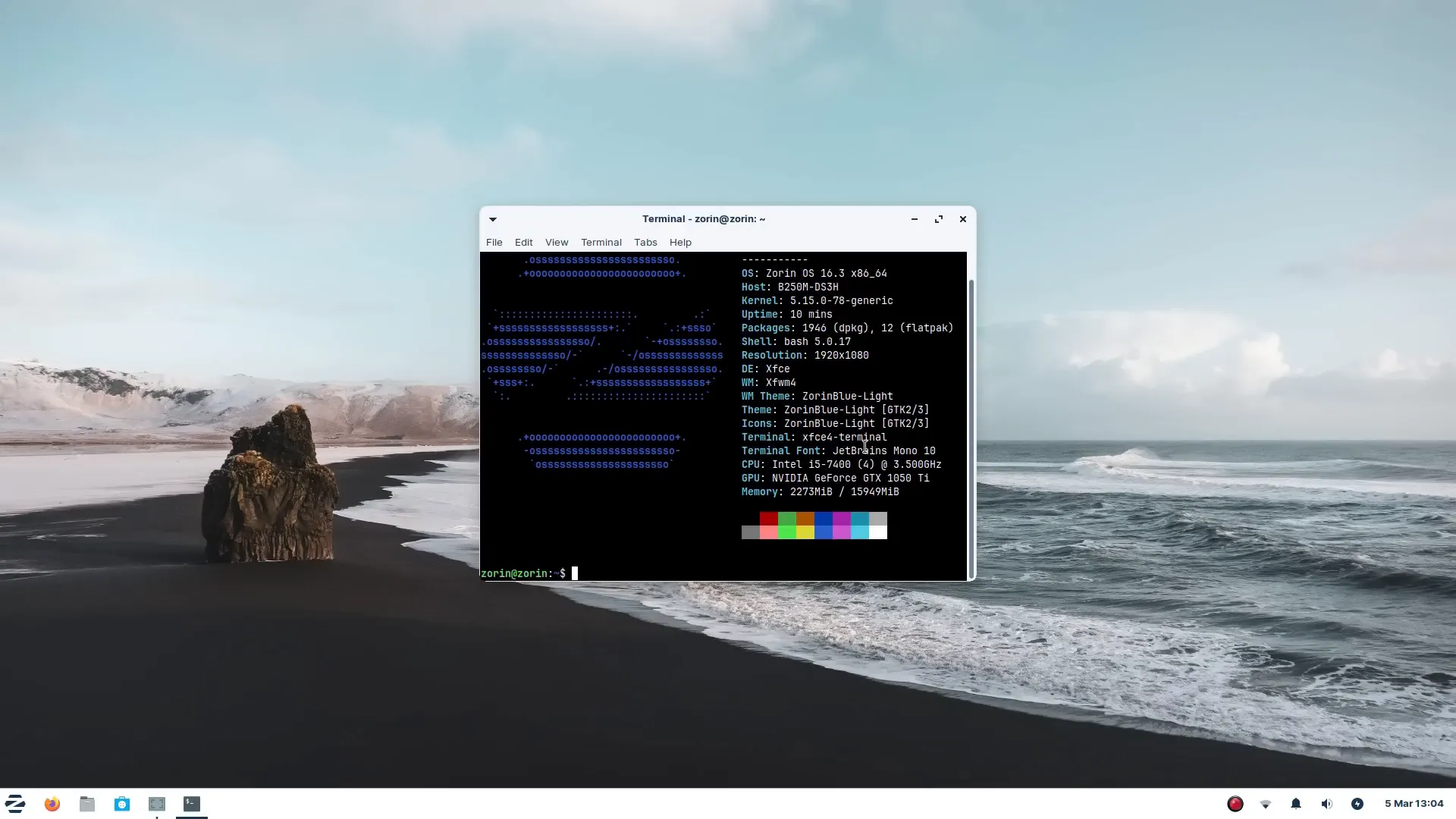
Task: Minimize the Terminal window
Action: [915, 219]
